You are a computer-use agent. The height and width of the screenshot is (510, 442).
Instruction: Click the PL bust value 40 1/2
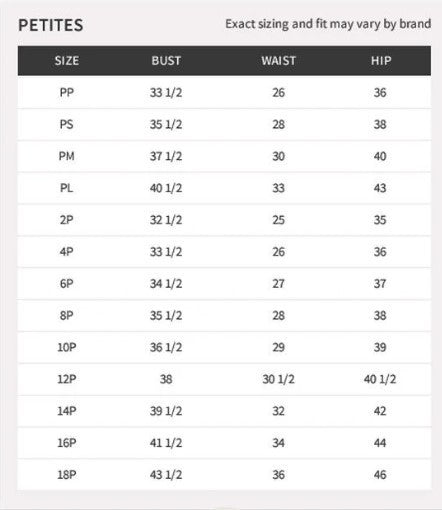pos(166,188)
